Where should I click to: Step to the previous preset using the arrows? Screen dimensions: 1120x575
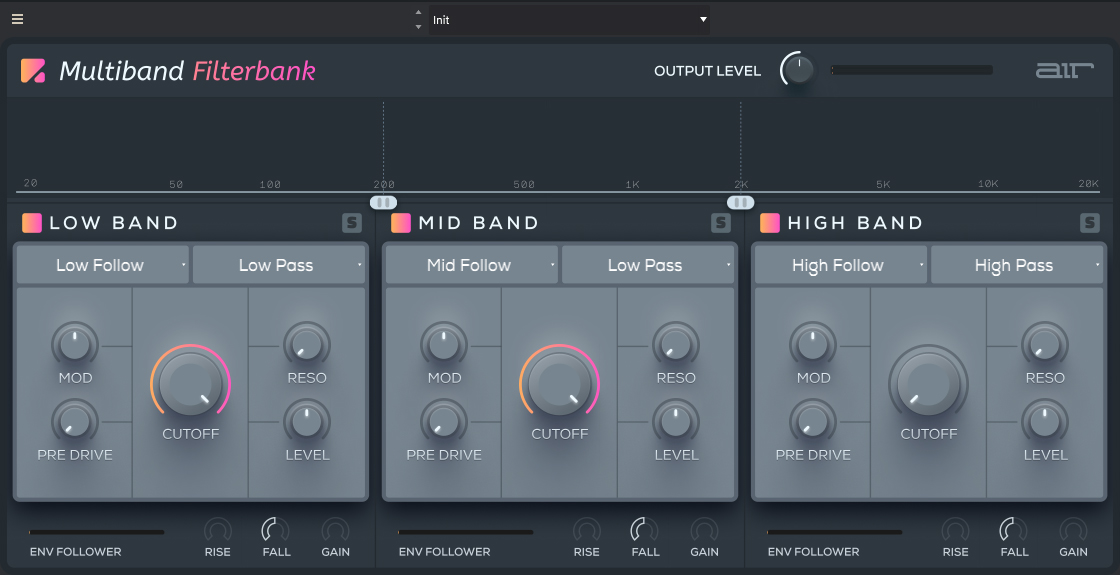(418, 13)
